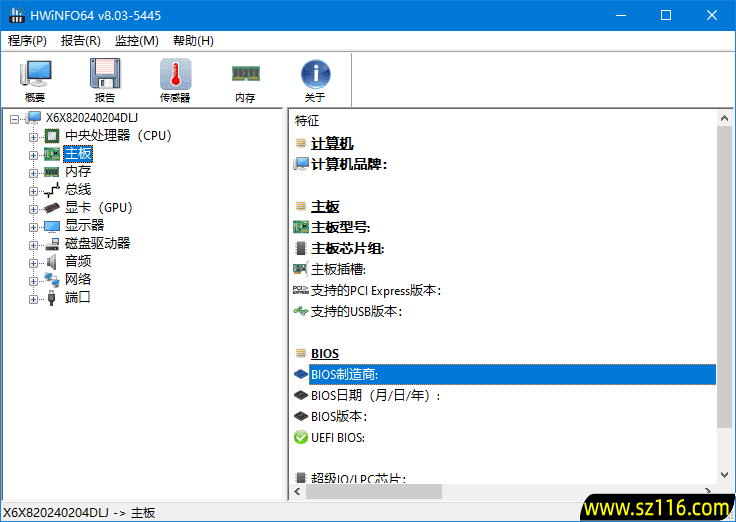Click the USB icon beside 支持的USB版本
736x522 pixels.
click(x=300, y=311)
